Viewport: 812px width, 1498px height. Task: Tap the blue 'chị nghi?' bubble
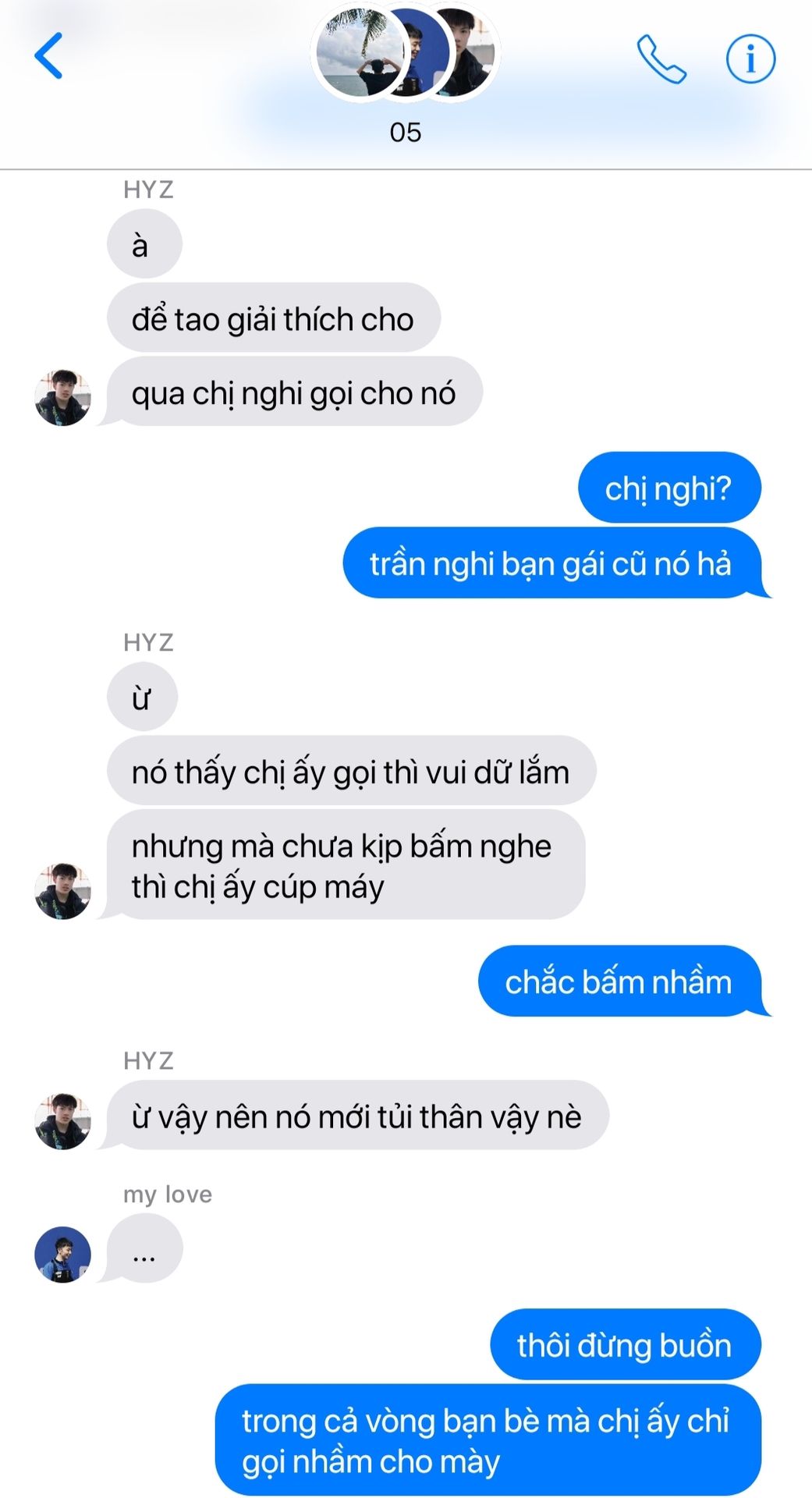669,488
